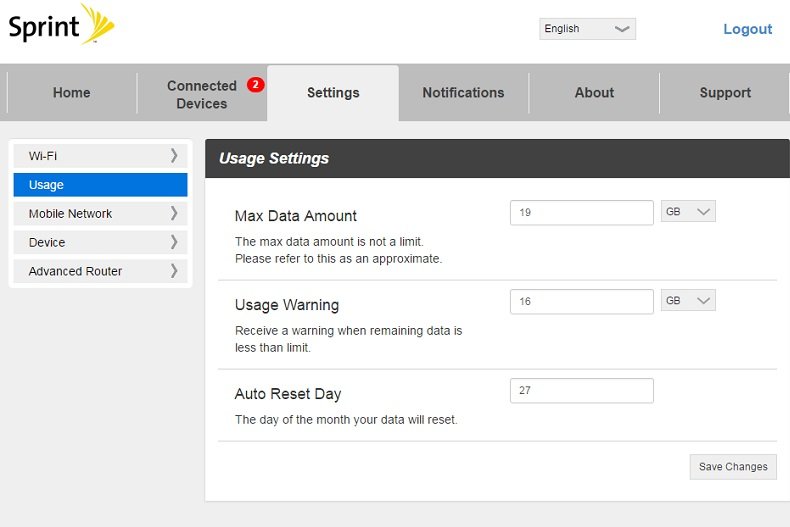
Task: Click the Usage Warning label
Action: pyautogui.click(x=287, y=305)
